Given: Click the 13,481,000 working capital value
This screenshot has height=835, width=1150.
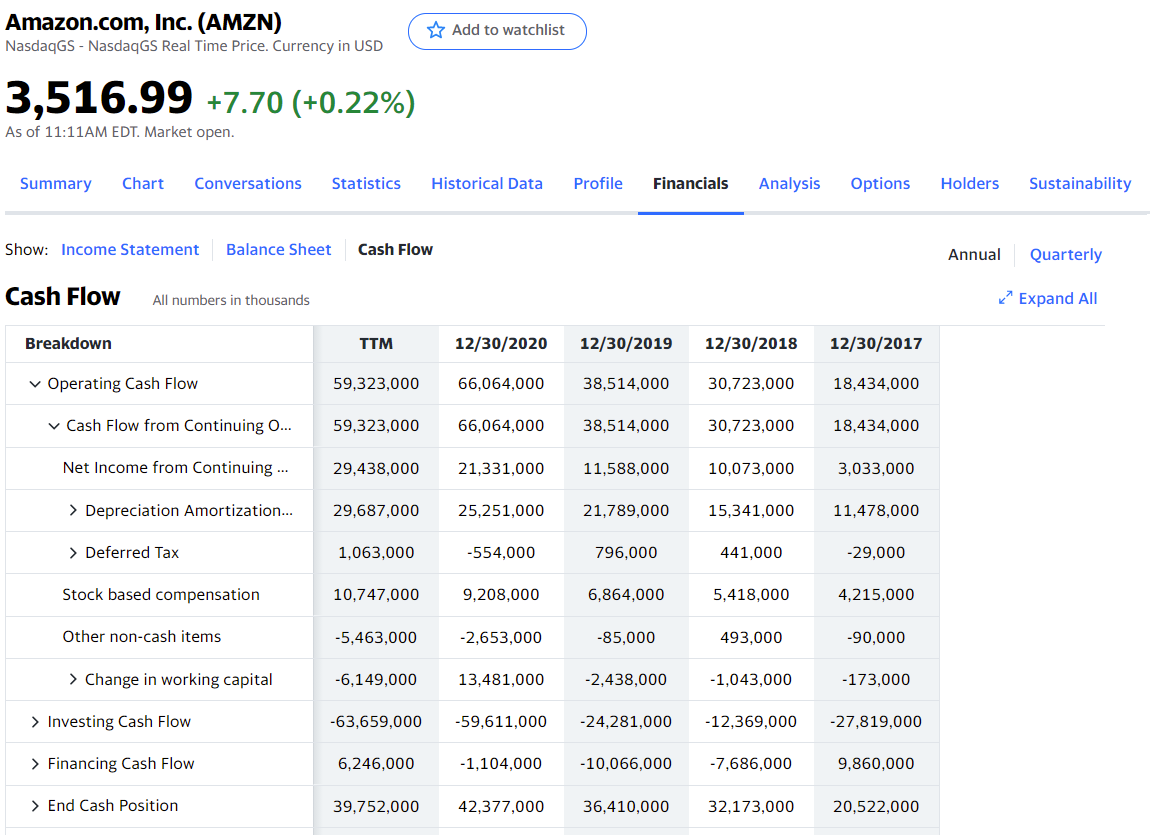Looking at the screenshot, I should (x=501, y=680).
